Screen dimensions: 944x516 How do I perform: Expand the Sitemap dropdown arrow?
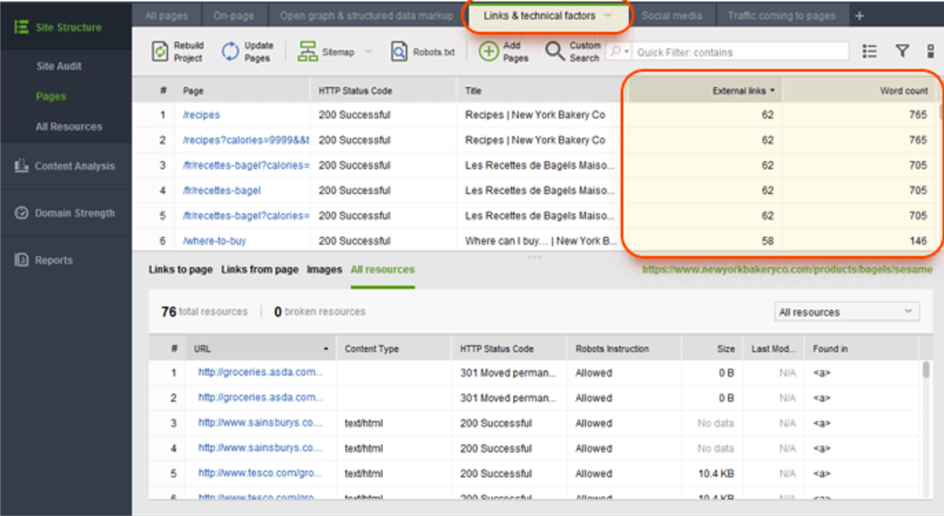coord(368,52)
